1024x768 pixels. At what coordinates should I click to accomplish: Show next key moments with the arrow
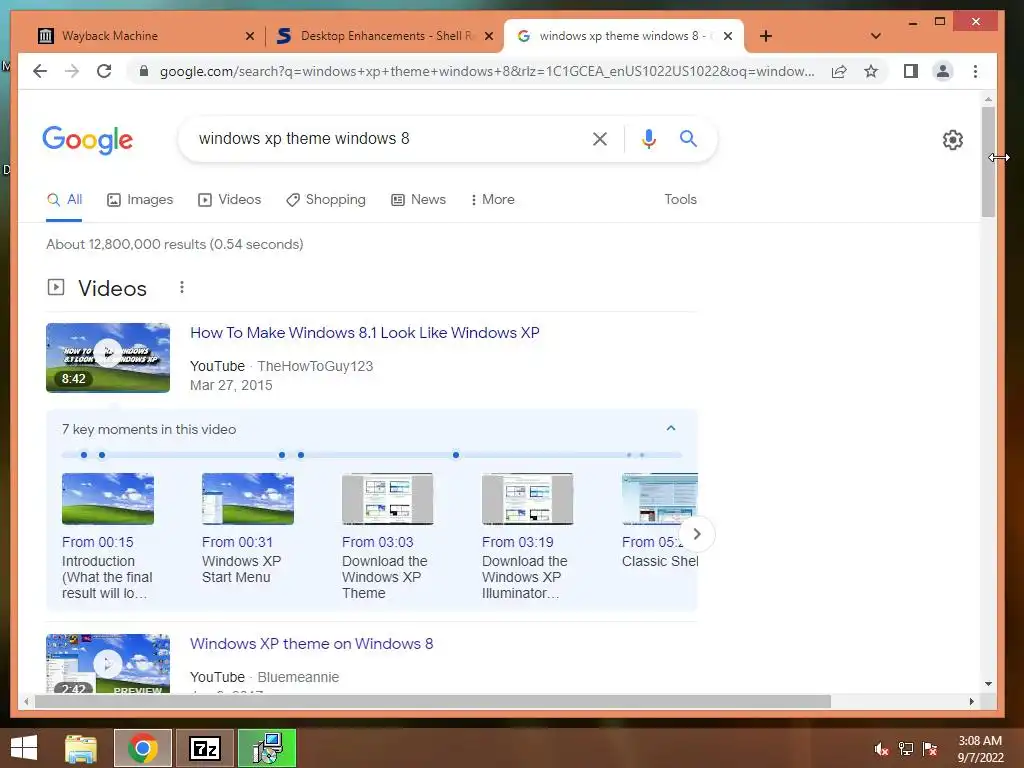(697, 534)
